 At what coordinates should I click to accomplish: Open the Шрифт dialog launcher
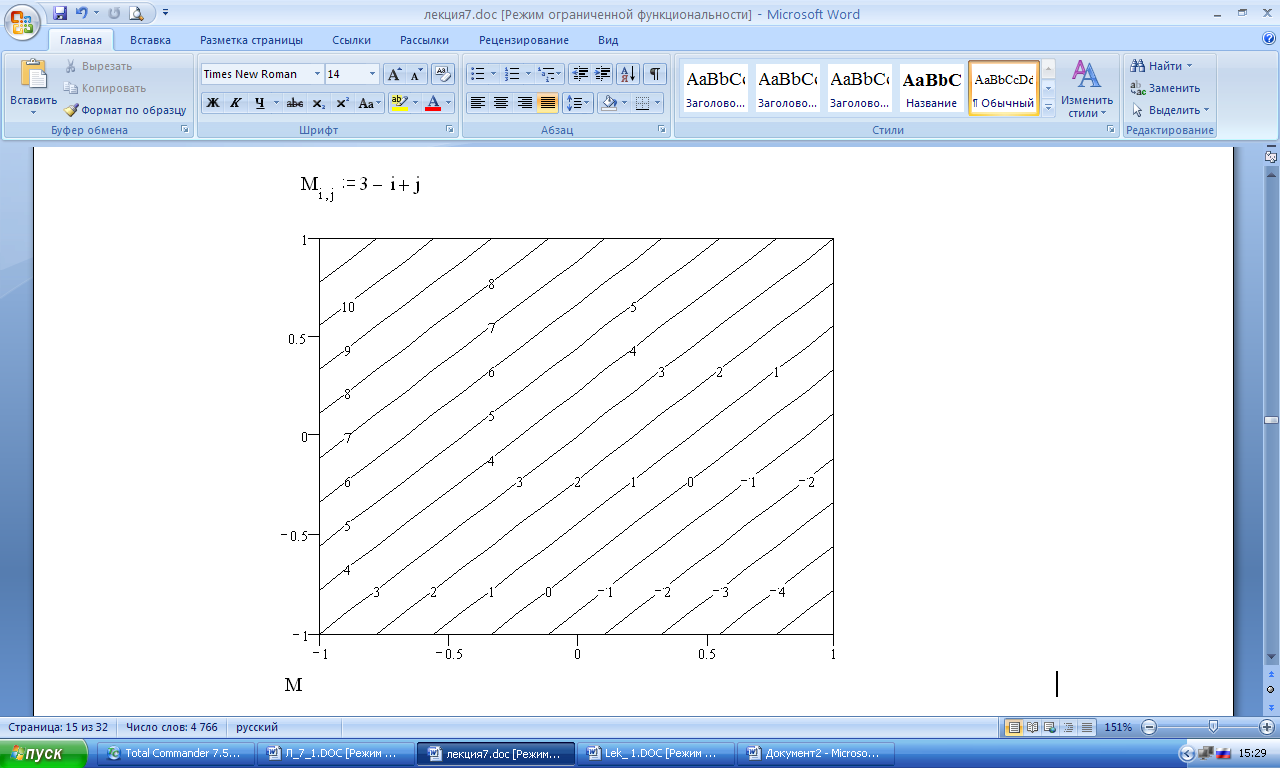click(x=450, y=130)
